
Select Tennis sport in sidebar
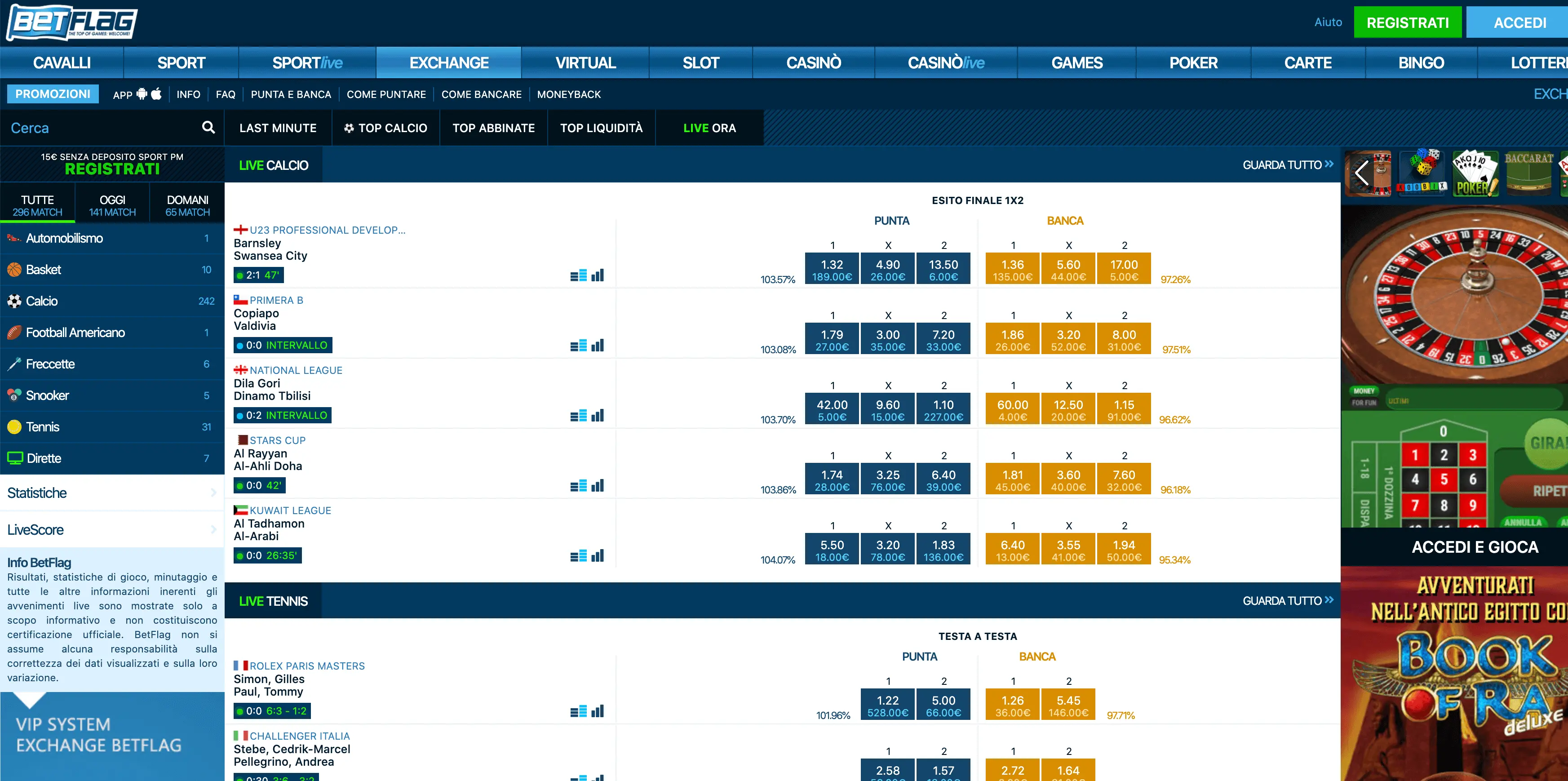tap(112, 427)
